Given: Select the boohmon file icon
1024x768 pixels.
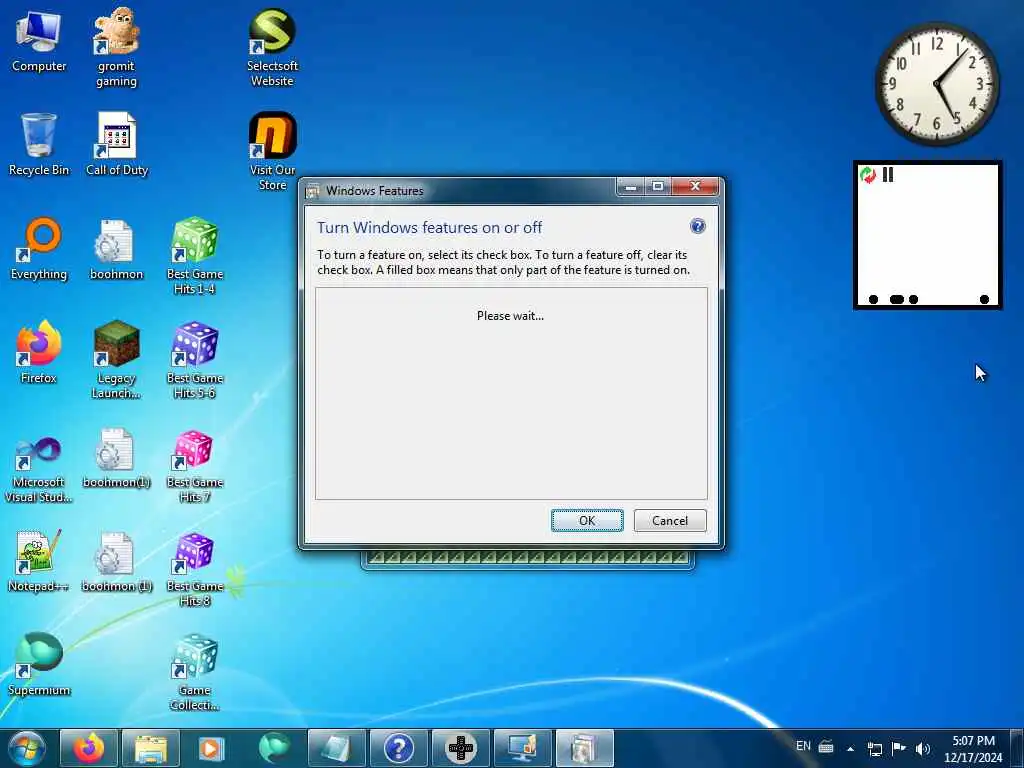Looking at the screenshot, I should [116, 249].
